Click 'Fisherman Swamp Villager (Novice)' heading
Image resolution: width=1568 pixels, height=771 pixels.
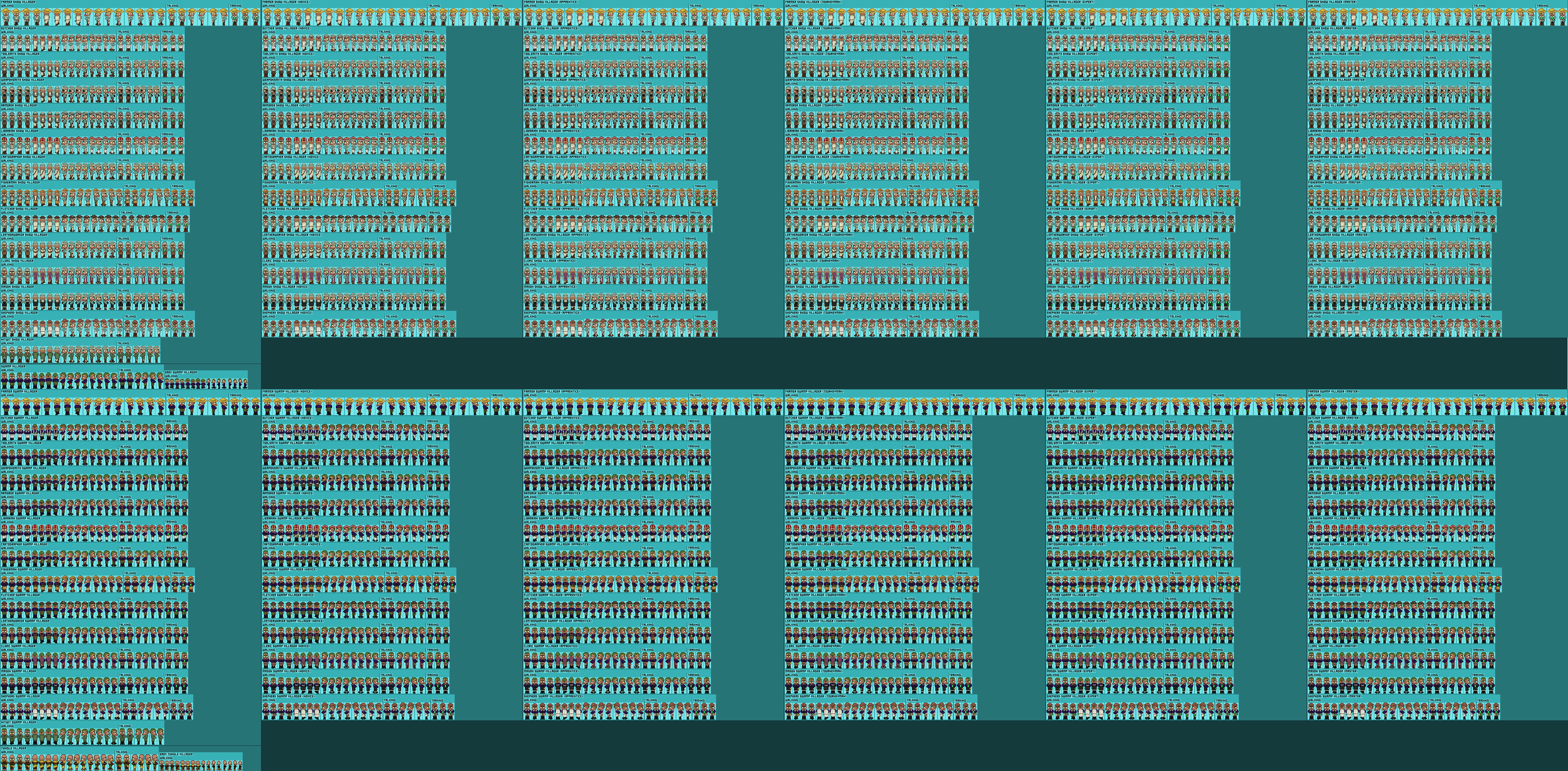pos(289,570)
